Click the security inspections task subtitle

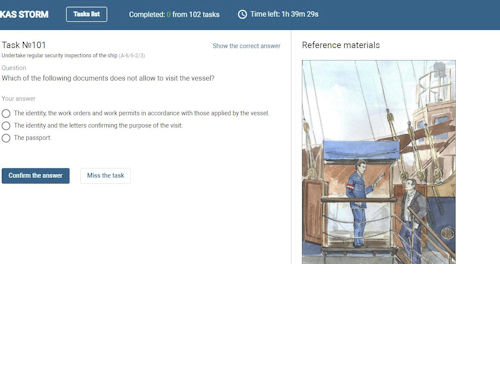(x=73, y=55)
